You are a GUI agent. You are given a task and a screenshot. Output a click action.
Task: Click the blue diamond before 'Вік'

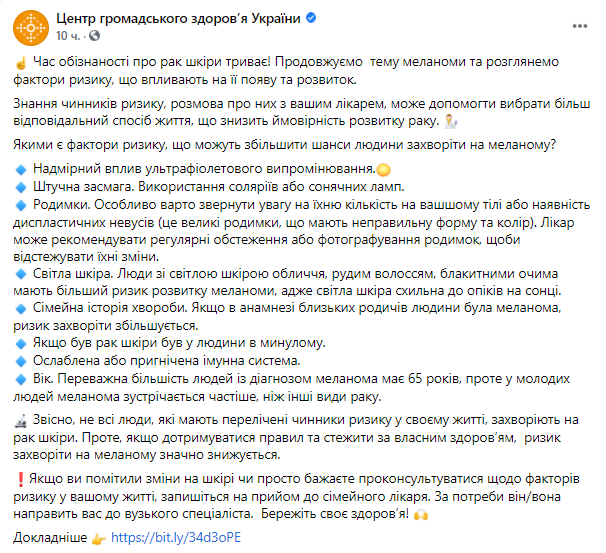click(23, 379)
